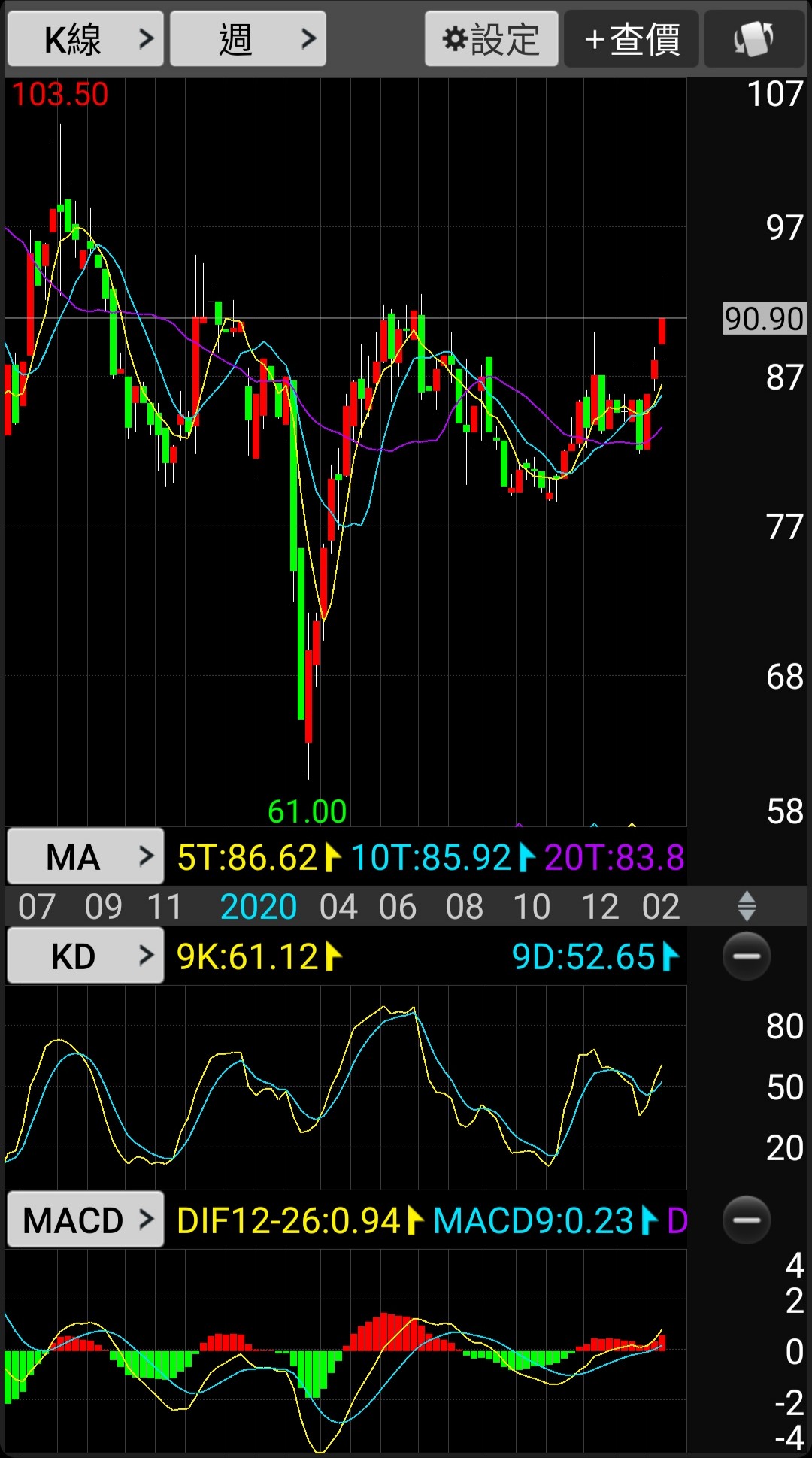
Task: Expand the KD indicator selector
Action: tap(85, 956)
